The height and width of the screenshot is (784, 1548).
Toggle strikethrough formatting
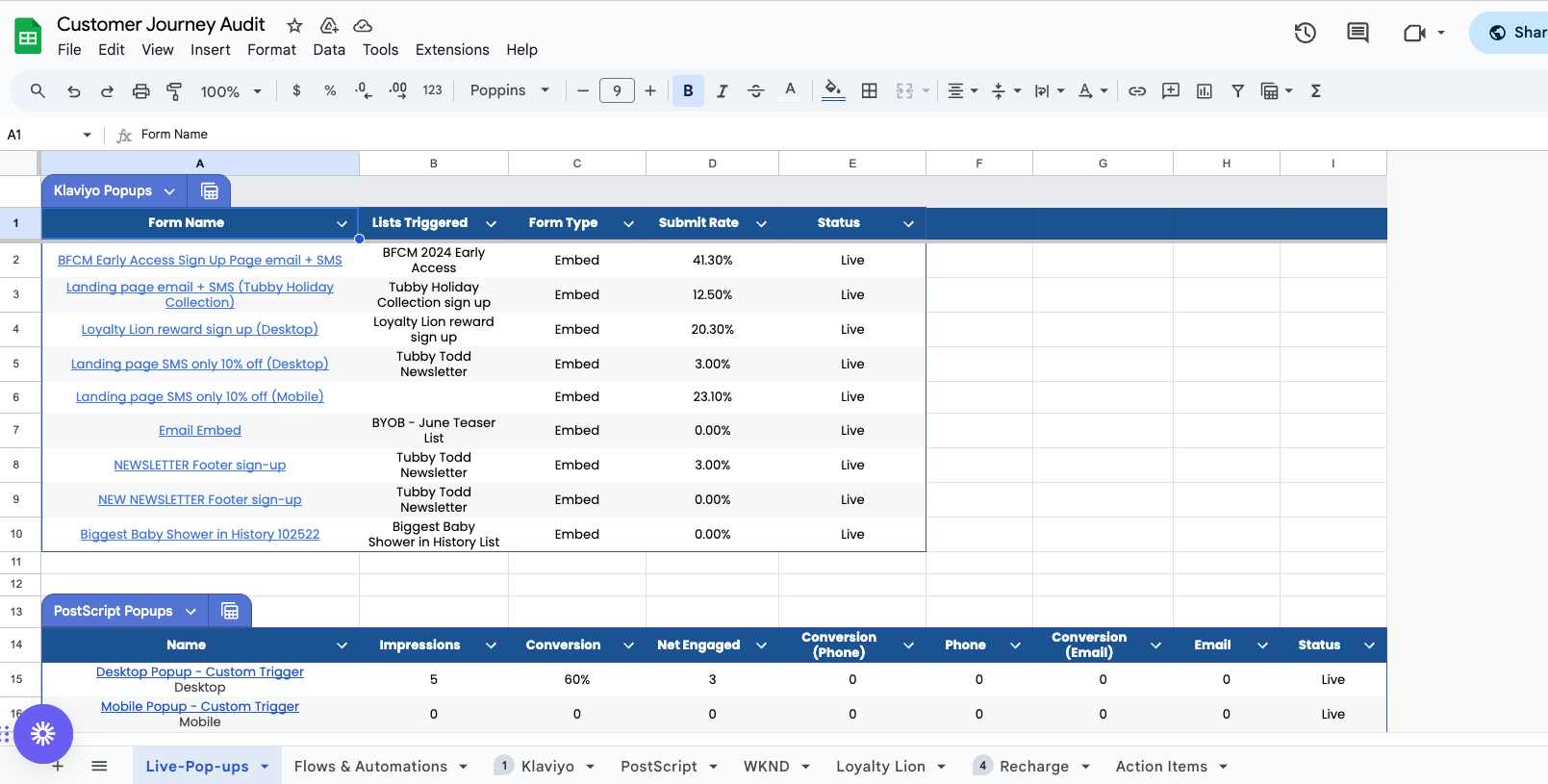755,90
